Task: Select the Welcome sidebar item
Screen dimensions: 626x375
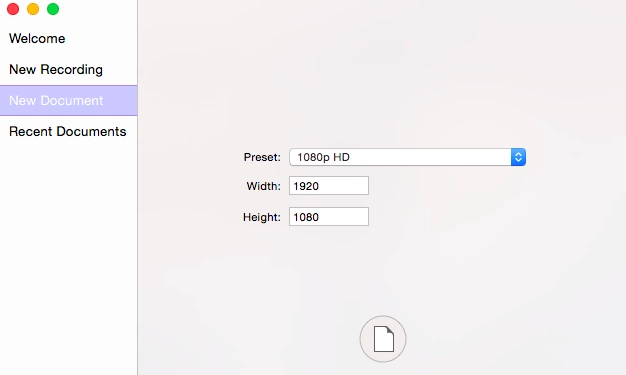Action: (x=68, y=38)
